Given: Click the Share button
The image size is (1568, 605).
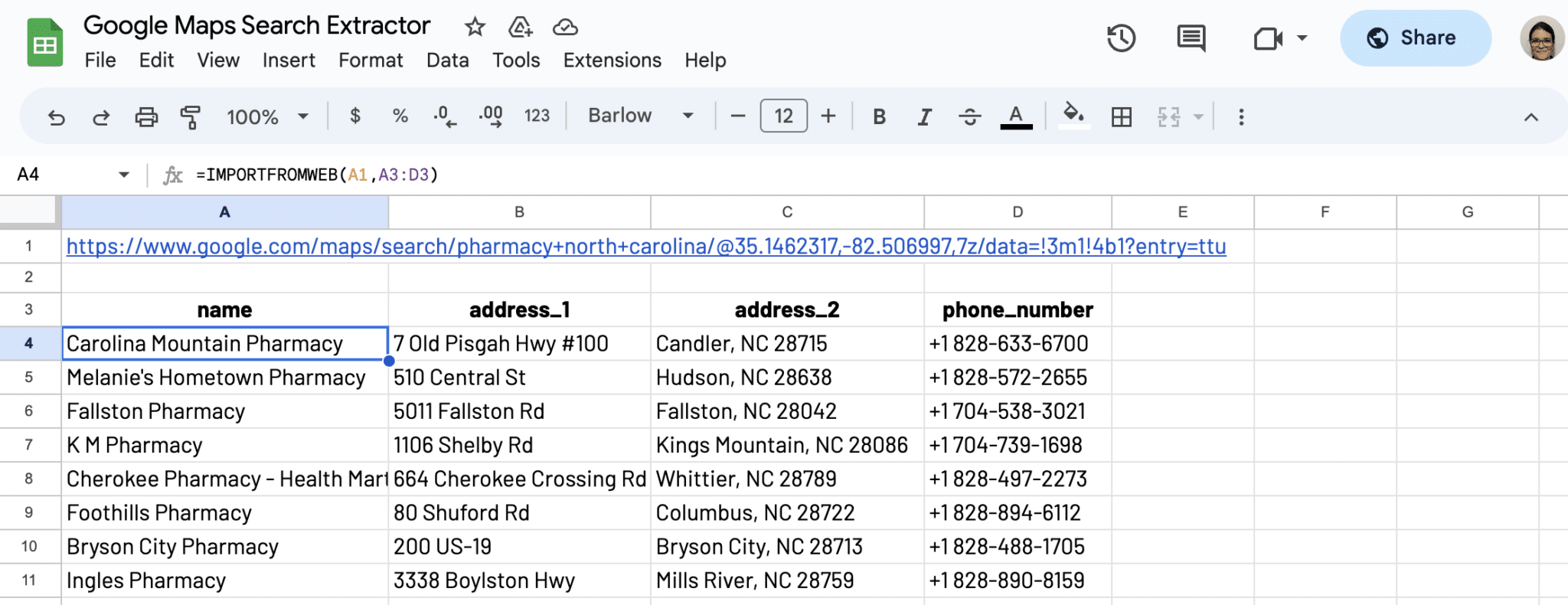Looking at the screenshot, I should coord(1415,38).
